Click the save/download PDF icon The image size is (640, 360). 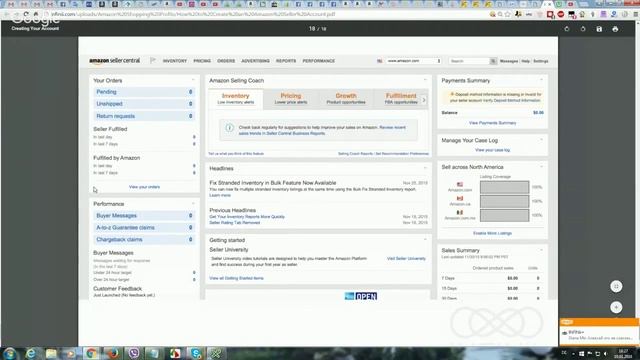coord(599,29)
